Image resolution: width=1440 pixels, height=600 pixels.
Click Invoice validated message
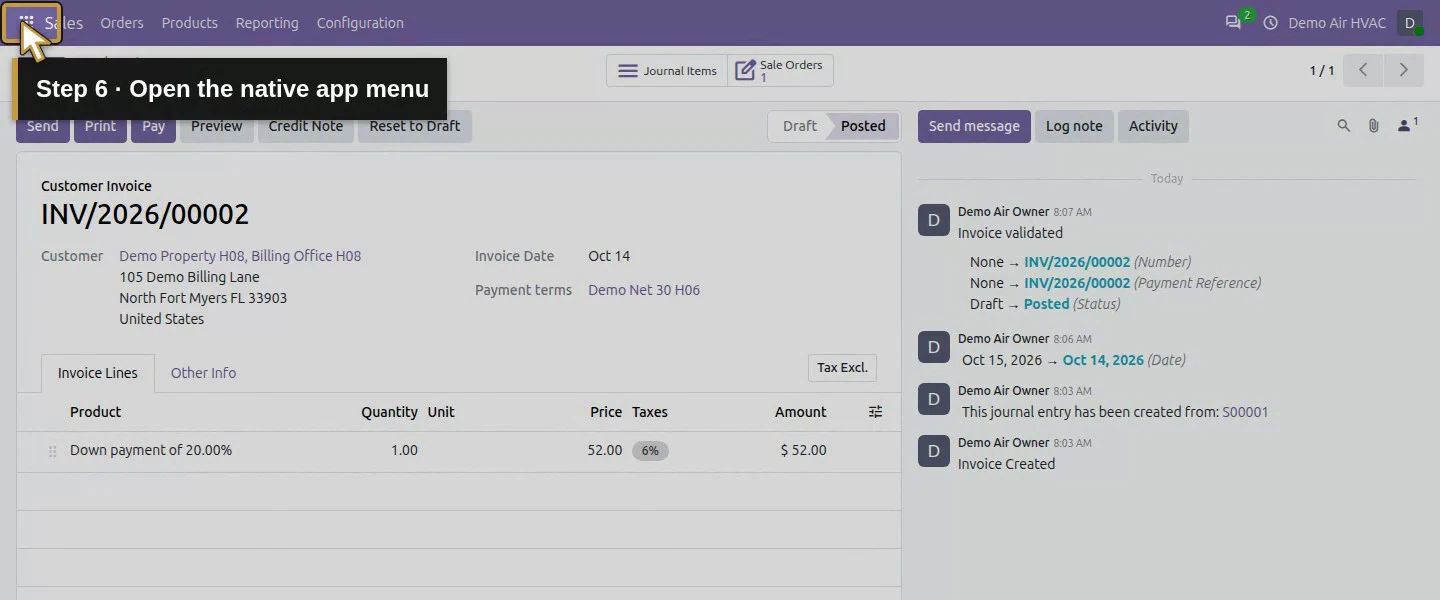point(1010,233)
